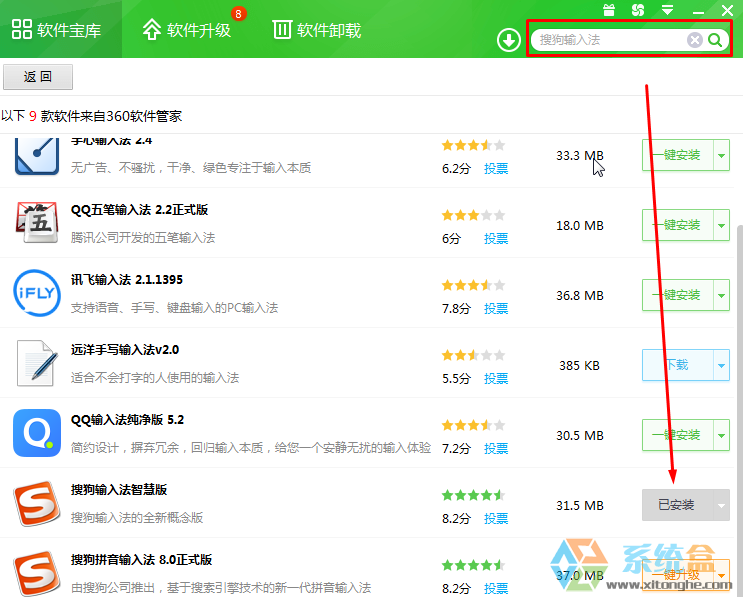
Task: Switch to the 软件升级 tab
Action: (x=186, y=29)
